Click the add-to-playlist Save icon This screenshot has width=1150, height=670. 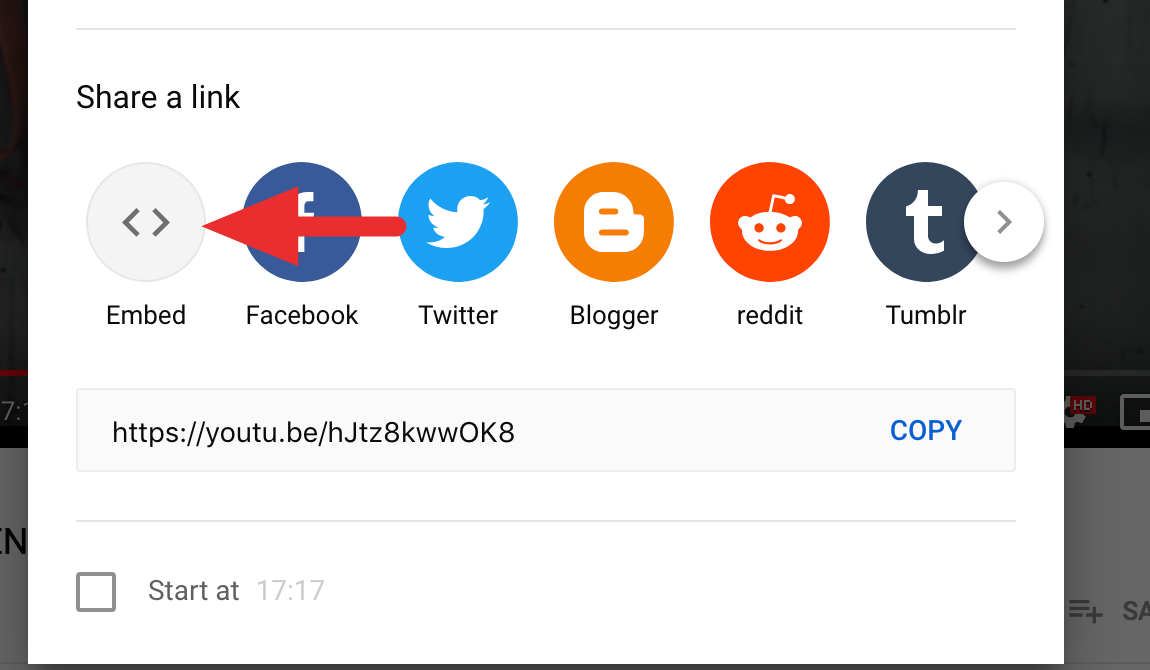1085,610
